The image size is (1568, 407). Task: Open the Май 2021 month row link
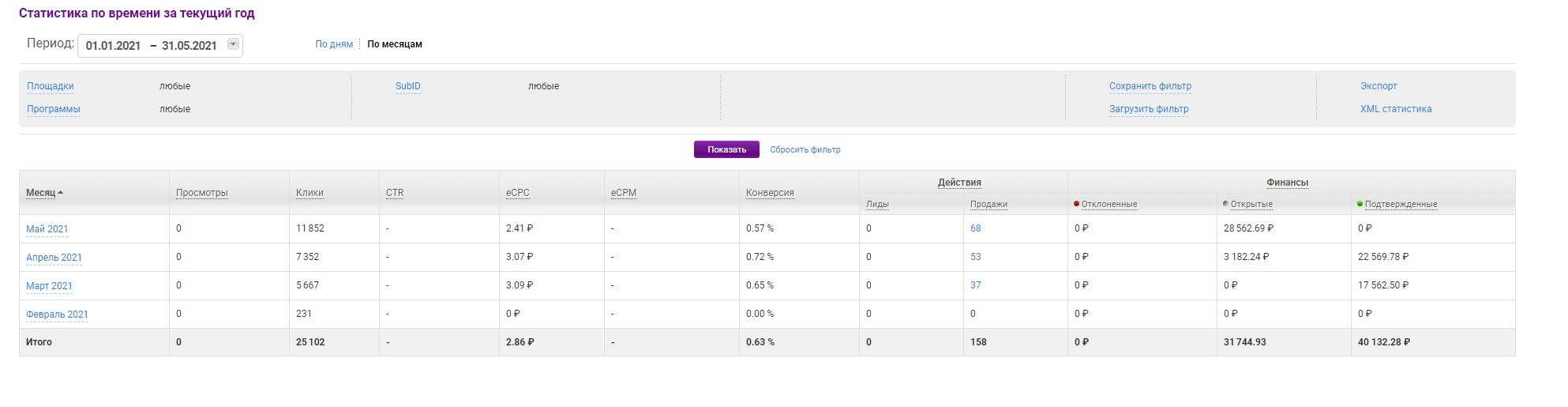(47, 229)
